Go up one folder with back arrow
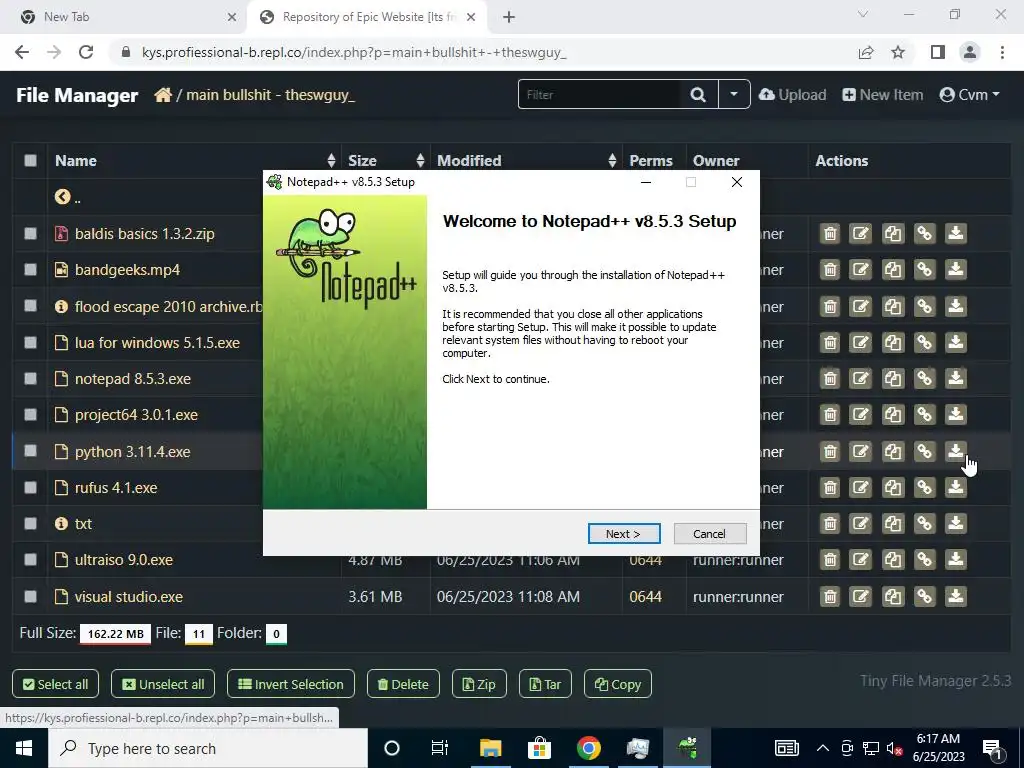1024x768 pixels. tap(63, 197)
